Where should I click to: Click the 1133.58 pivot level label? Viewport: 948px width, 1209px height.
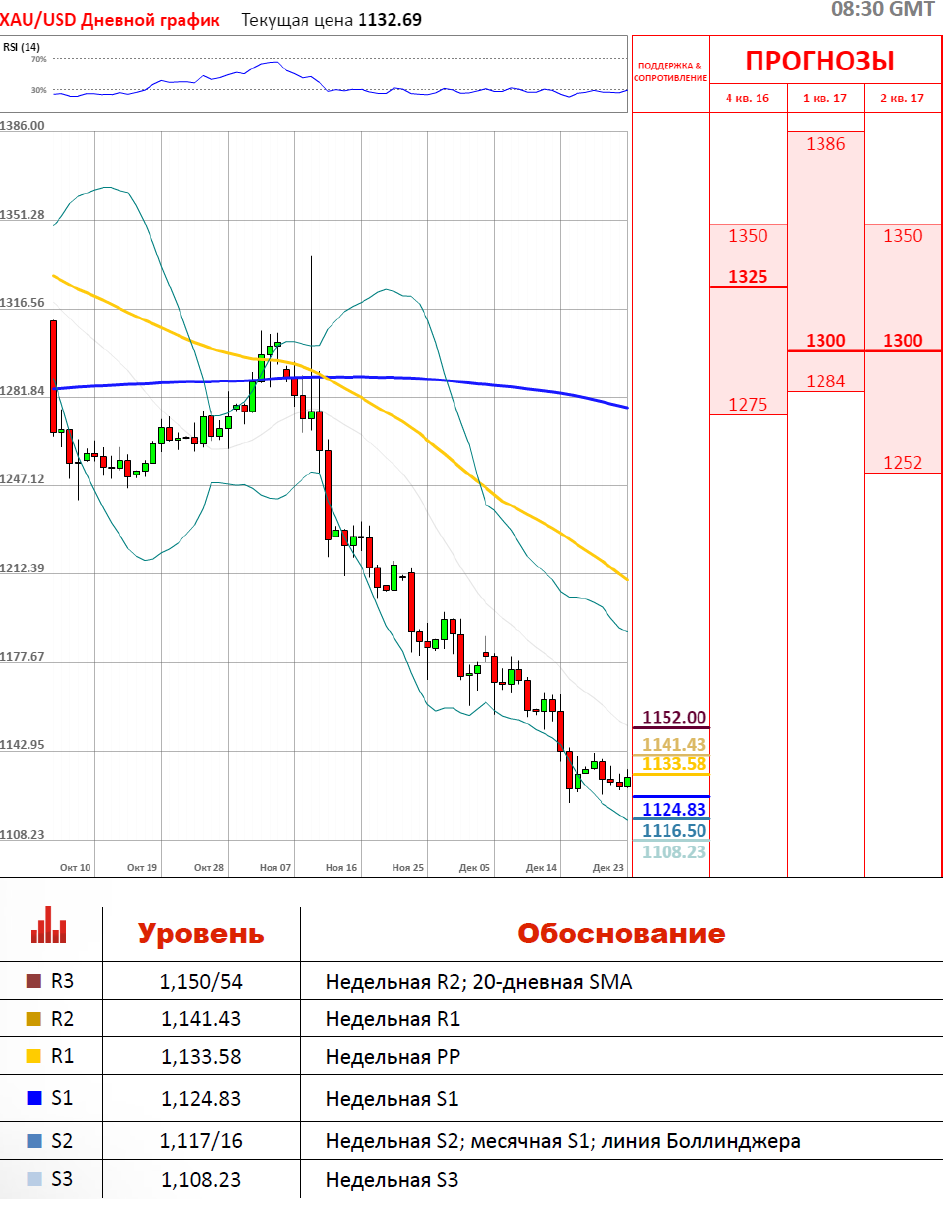coord(673,764)
